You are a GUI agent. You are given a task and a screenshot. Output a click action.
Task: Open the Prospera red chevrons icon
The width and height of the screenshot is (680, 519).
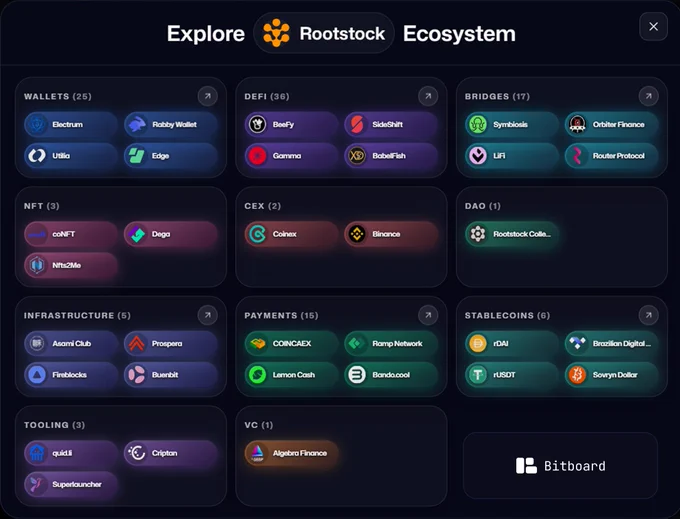(137, 343)
